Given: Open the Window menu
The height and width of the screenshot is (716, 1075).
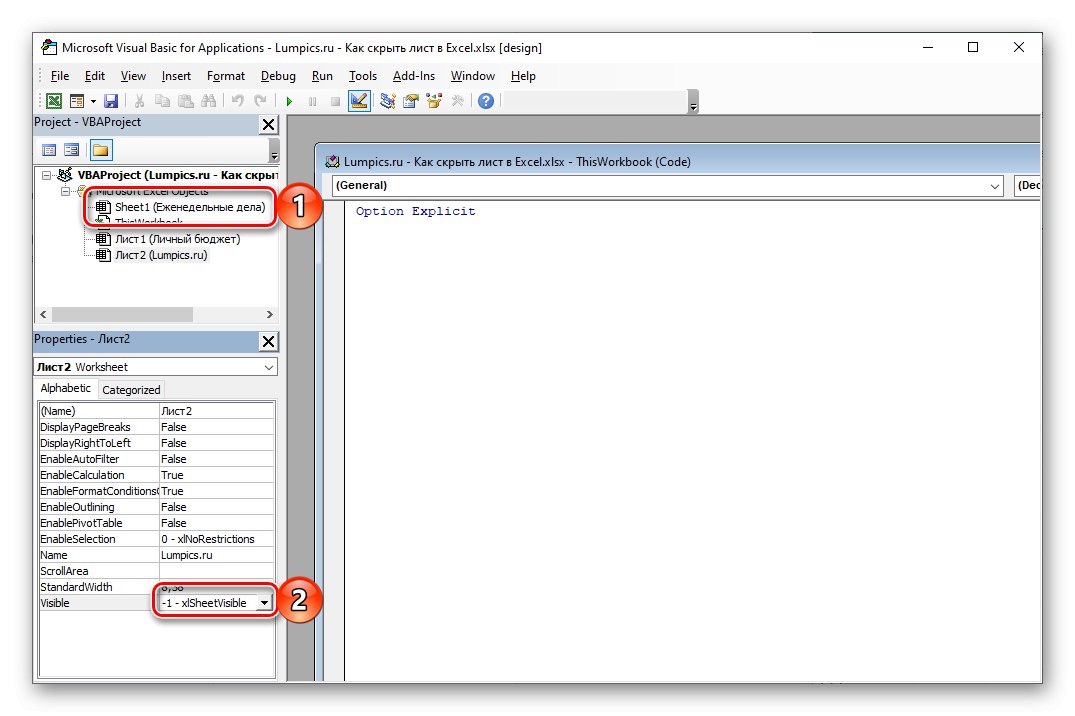Looking at the screenshot, I should click(x=472, y=76).
